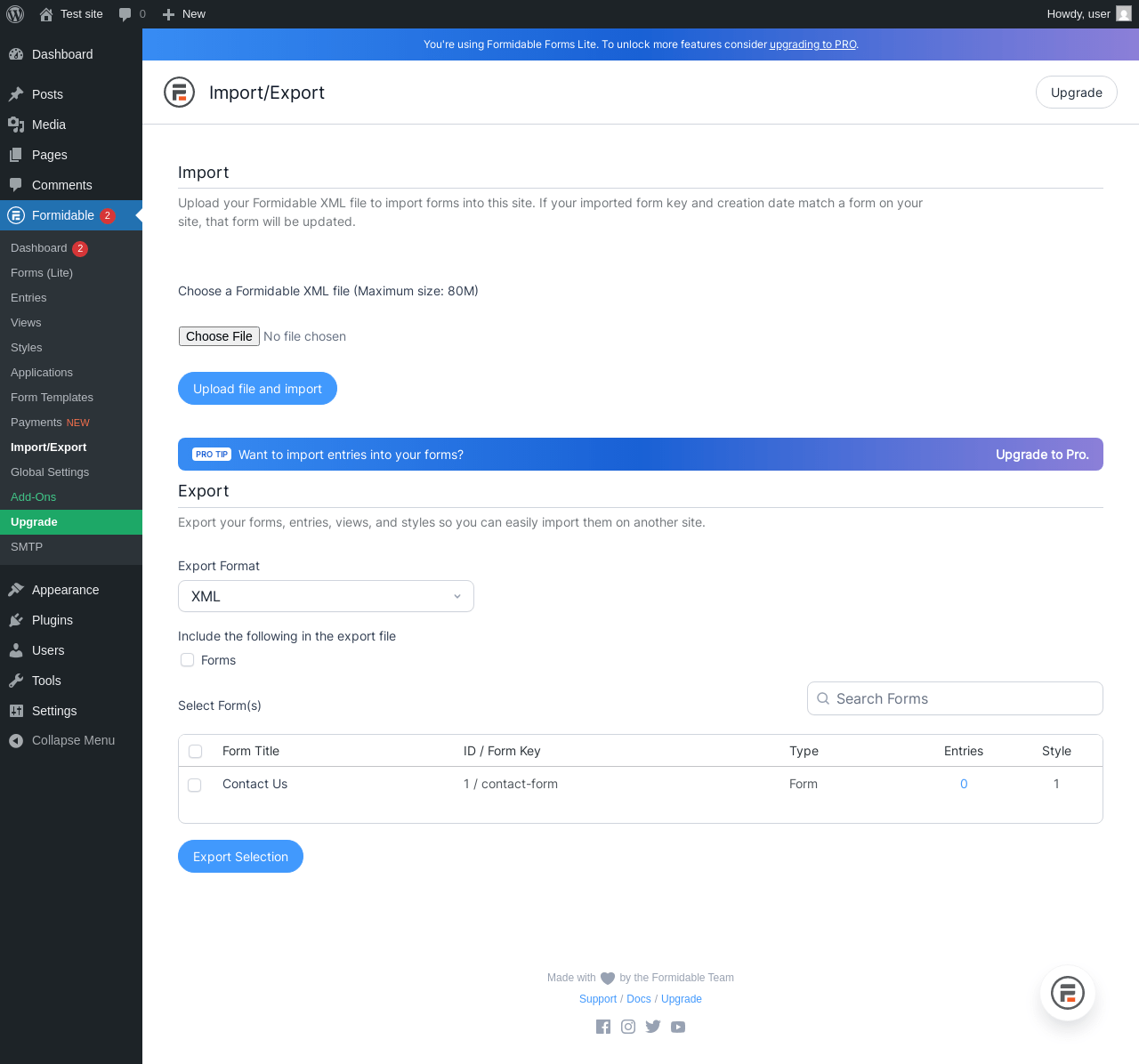Open the Export Format XML dropdown

click(x=326, y=596)
